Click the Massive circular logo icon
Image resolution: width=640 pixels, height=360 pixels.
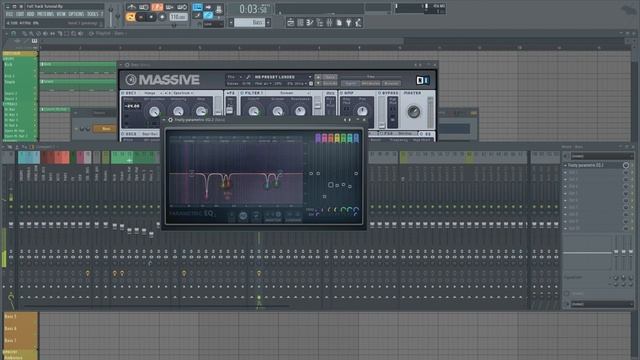131,80
